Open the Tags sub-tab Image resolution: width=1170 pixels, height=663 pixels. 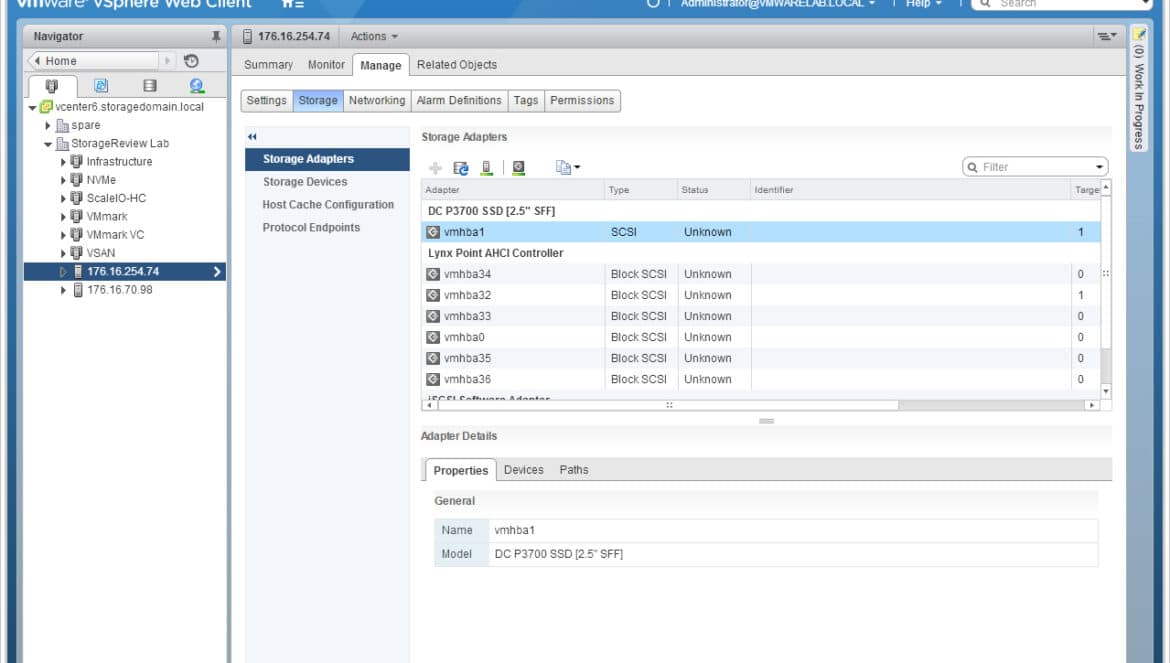(526, 101)
